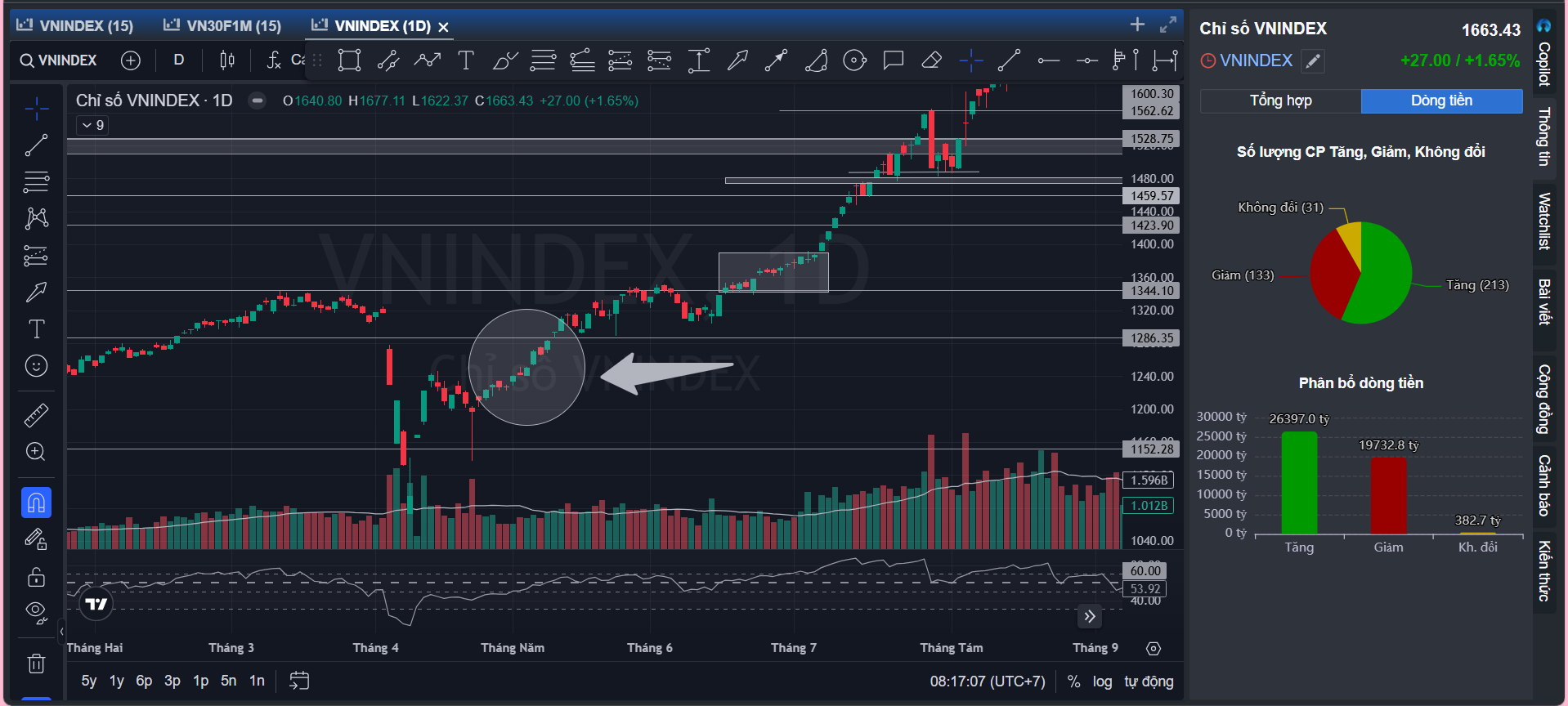Toggle the 'tự động' auto scale

point(1149,681)
